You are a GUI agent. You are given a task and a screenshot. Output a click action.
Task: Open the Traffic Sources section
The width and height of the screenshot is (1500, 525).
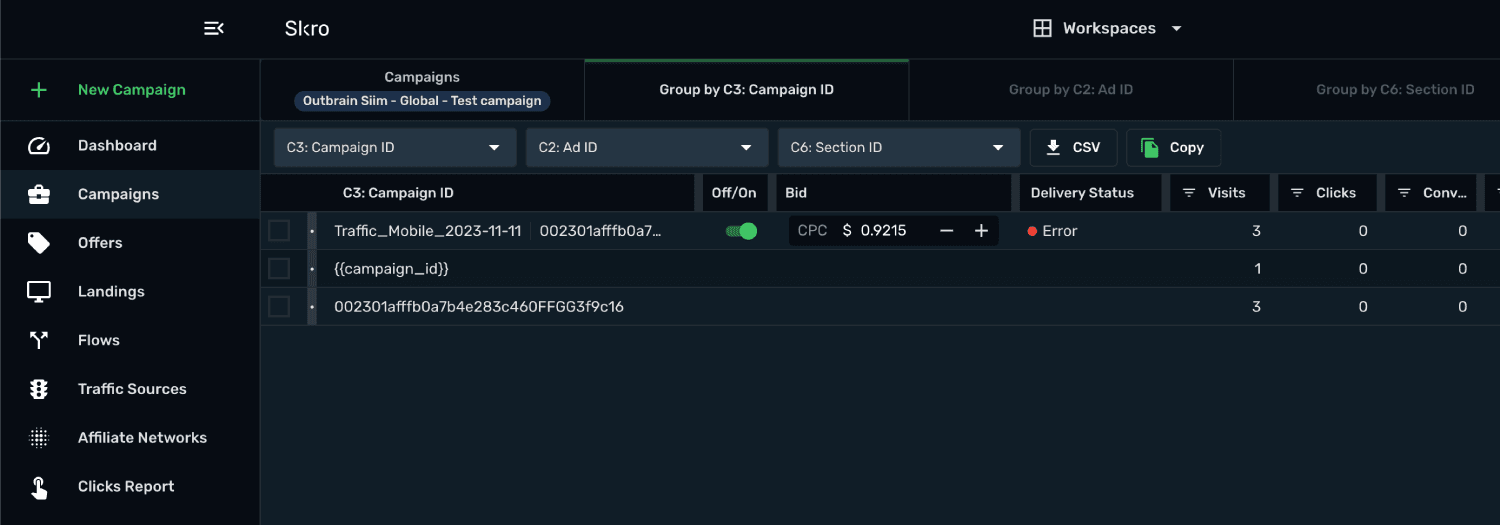point(132,389)
